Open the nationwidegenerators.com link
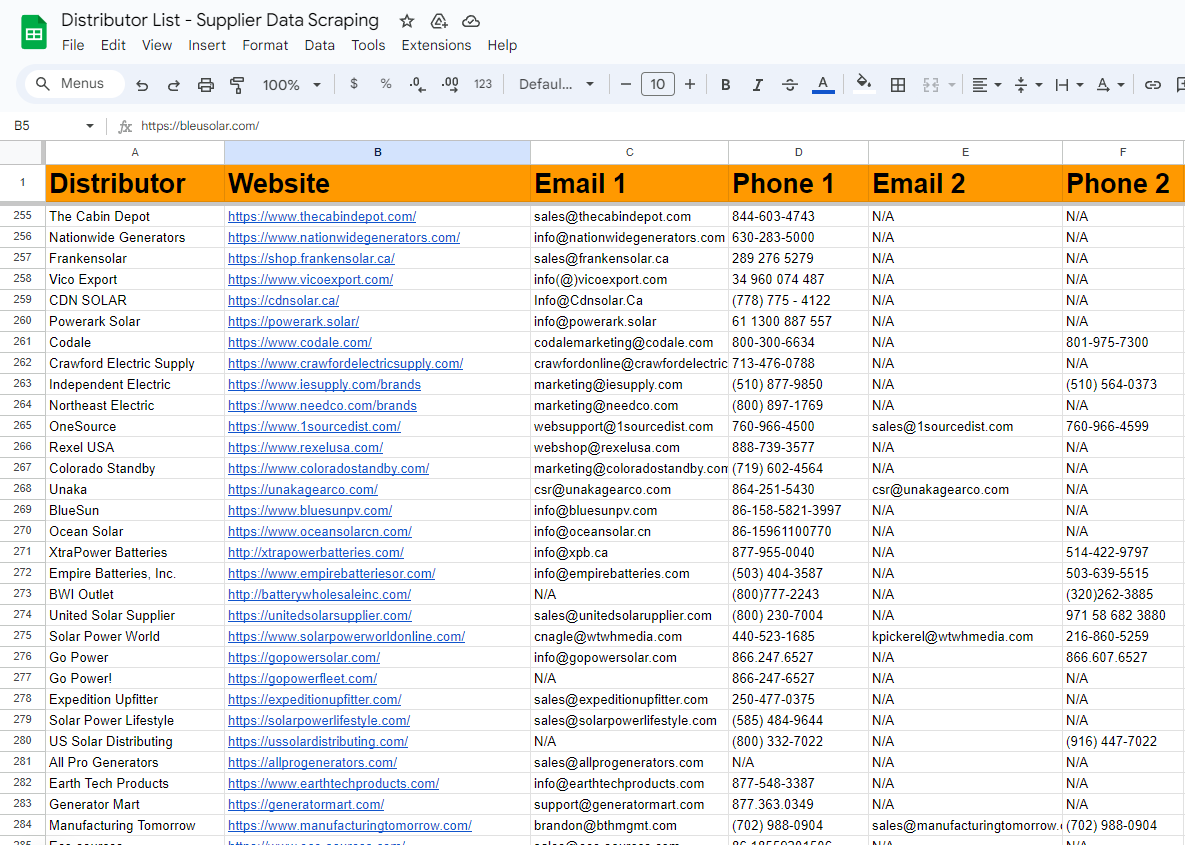 coord(344,237)
